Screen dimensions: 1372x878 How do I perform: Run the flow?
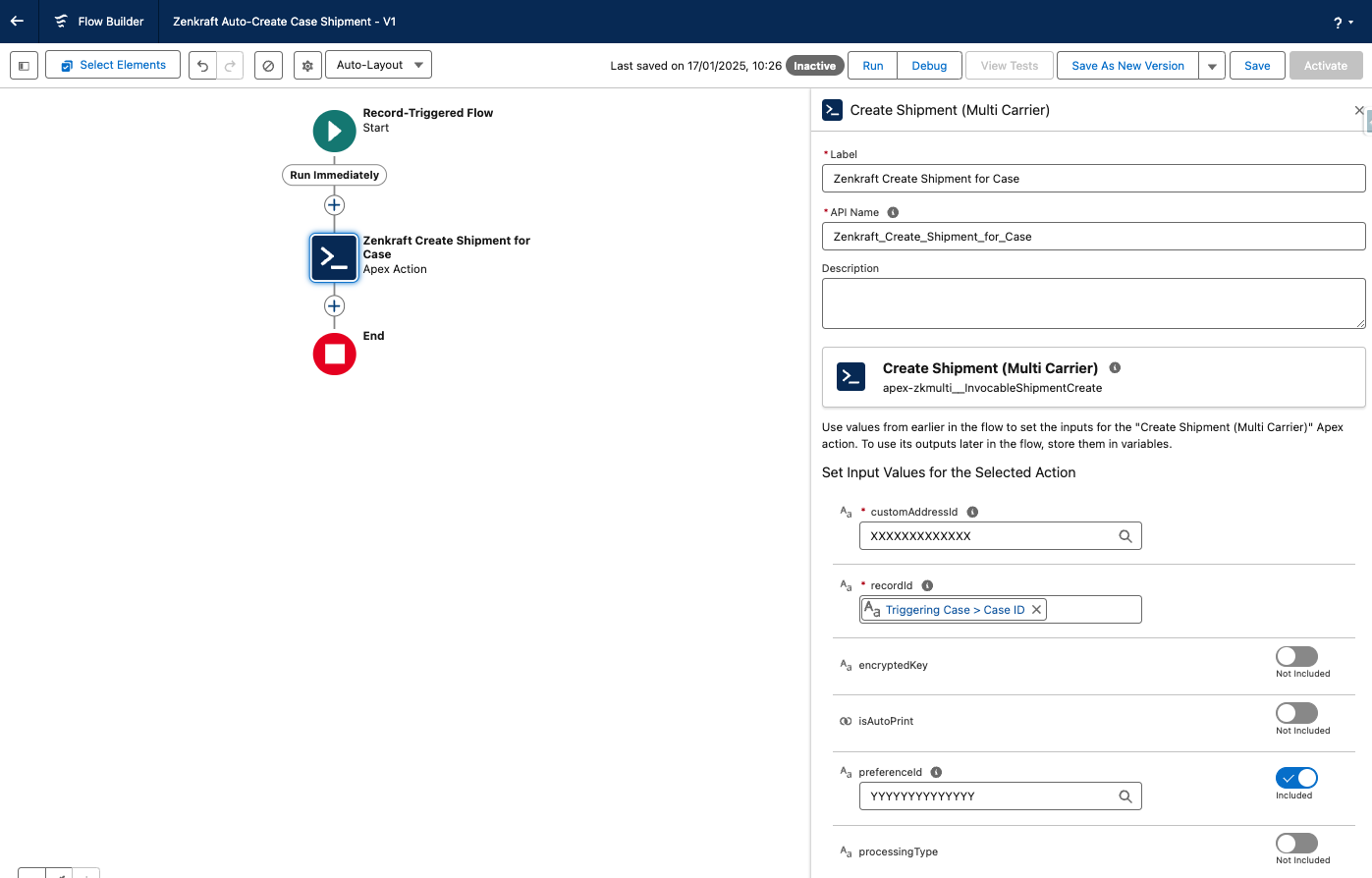point(873,66)
